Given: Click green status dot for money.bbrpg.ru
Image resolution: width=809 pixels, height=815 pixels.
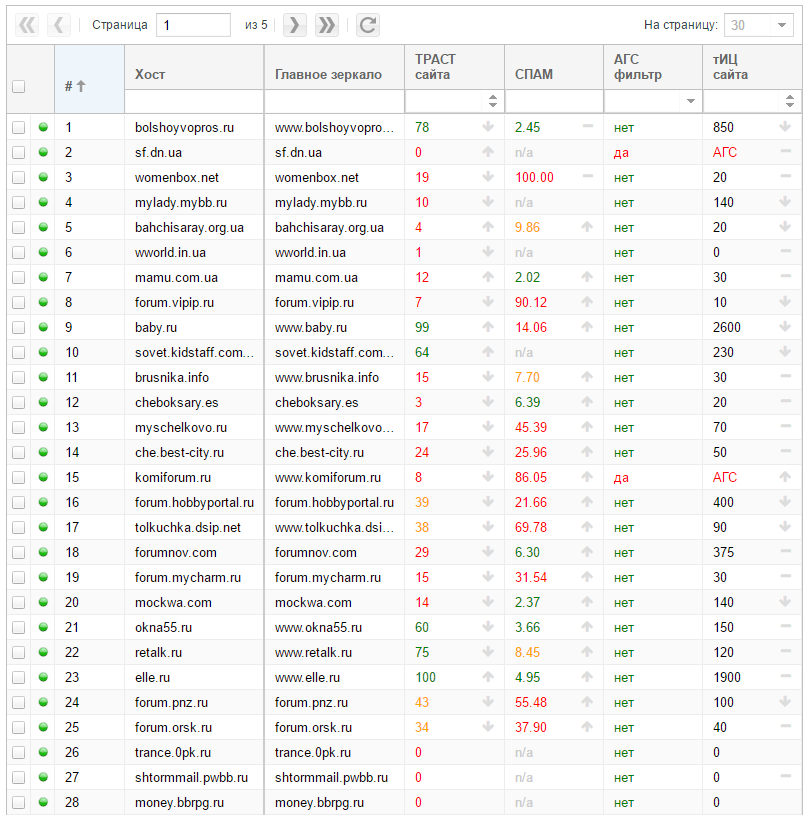Looking at the screenshot, I should (x=43, y=801).
